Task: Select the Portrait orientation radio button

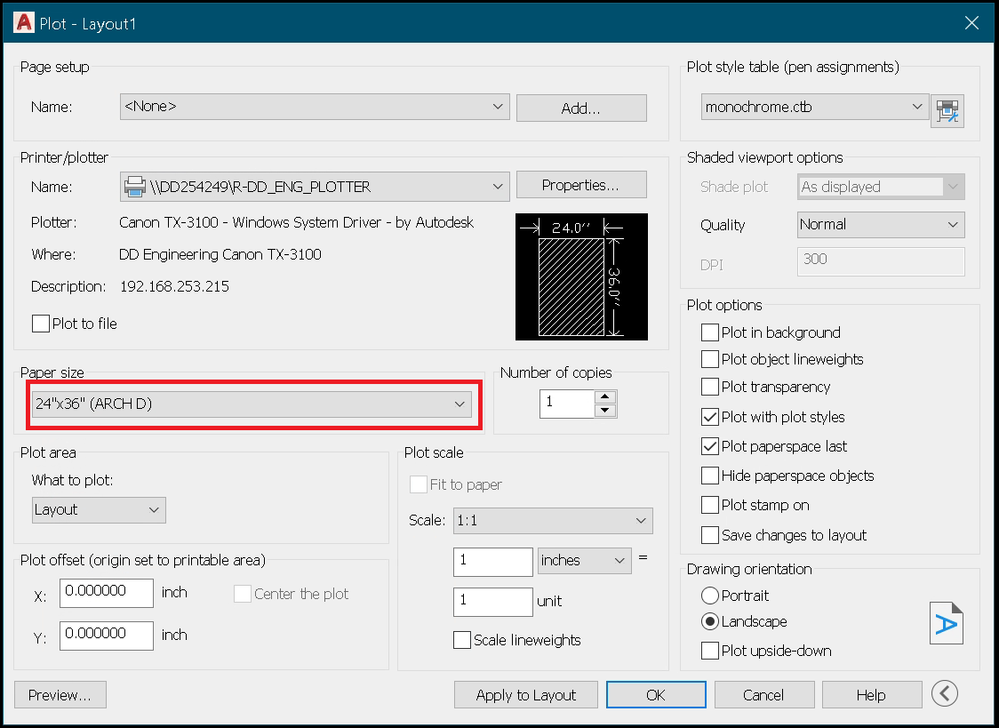Action: tap(710, 595)
